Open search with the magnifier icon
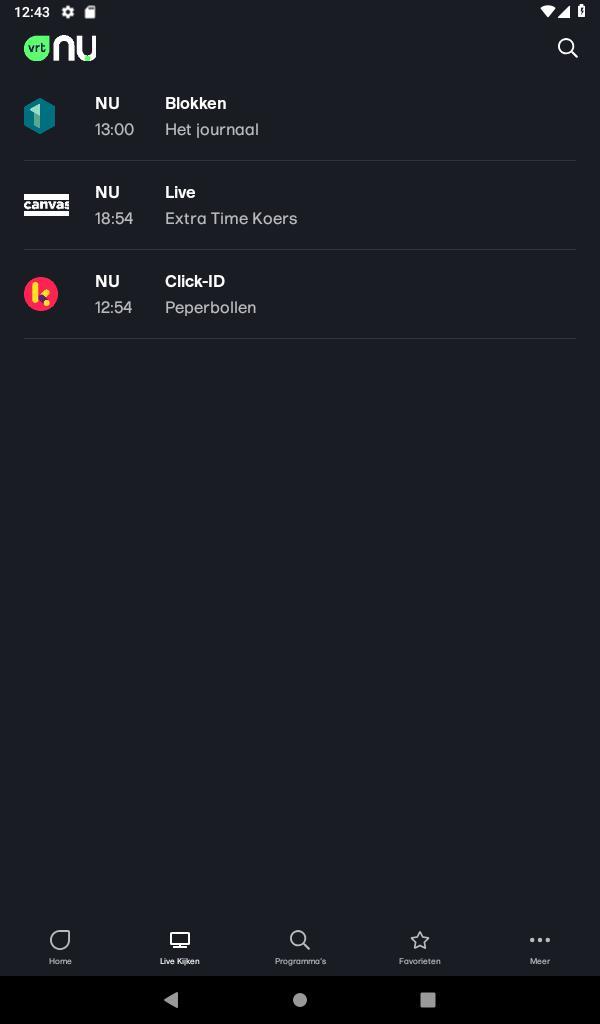 pos(567,48)
